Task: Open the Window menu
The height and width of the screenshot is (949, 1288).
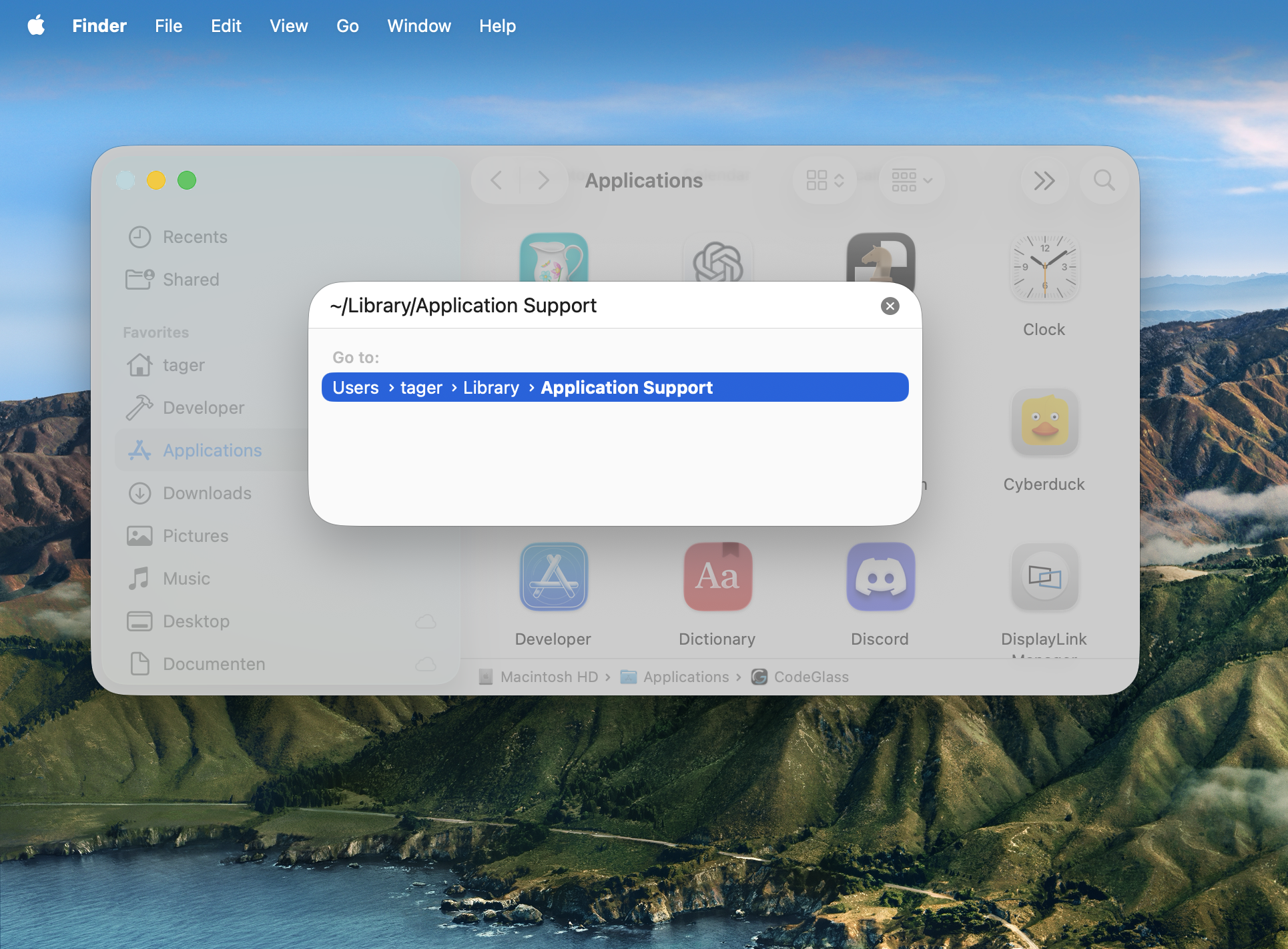Action: click(419, 25)
